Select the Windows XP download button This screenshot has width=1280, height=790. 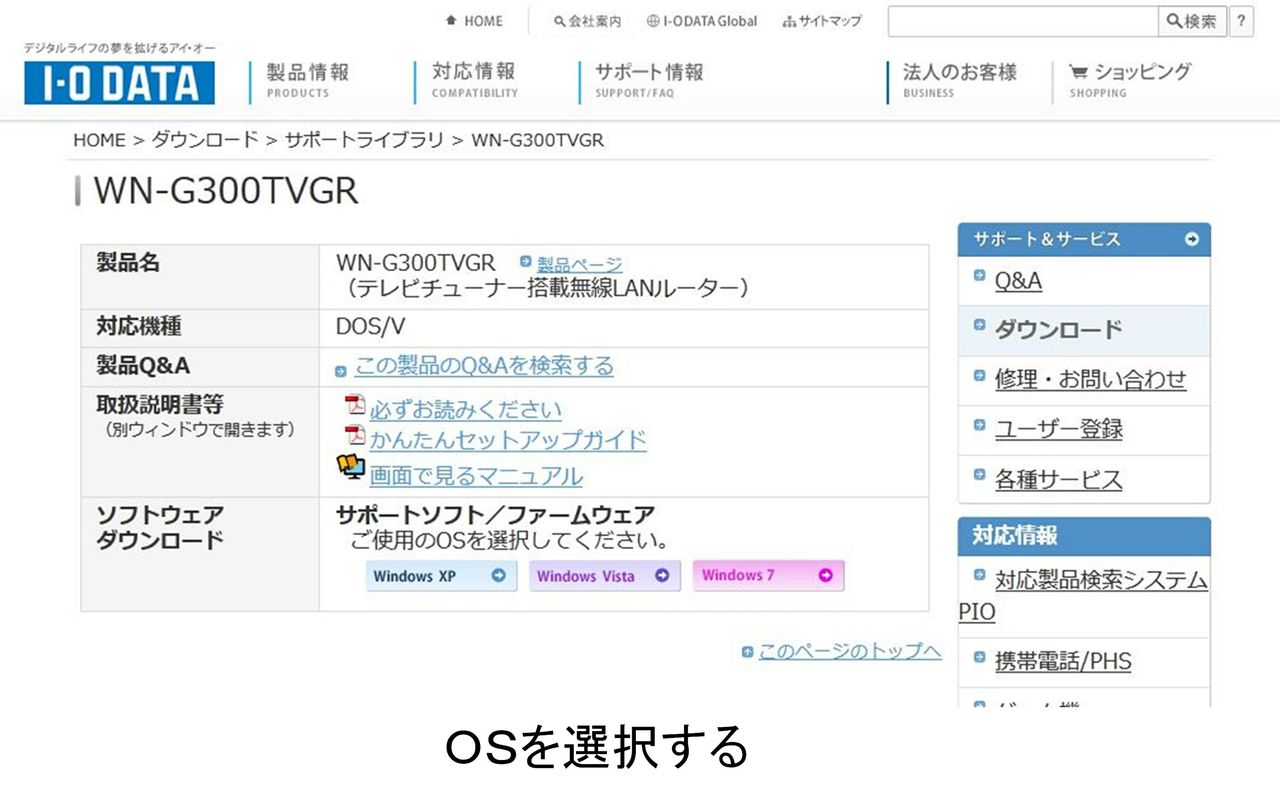pyautogui.click(x=441, y=576)
